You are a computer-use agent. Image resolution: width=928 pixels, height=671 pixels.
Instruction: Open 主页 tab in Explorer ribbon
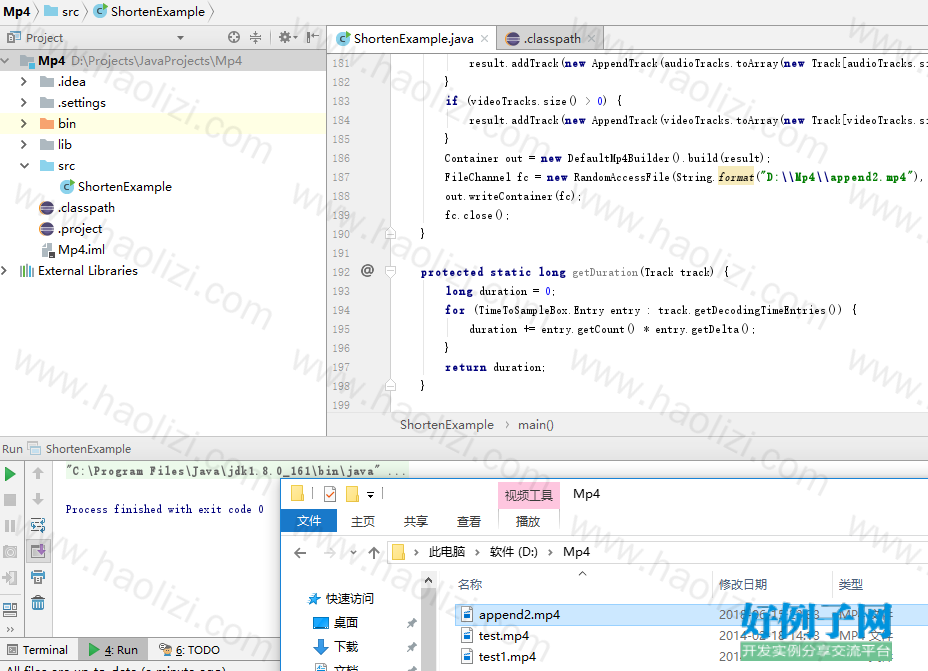(363, 521)
